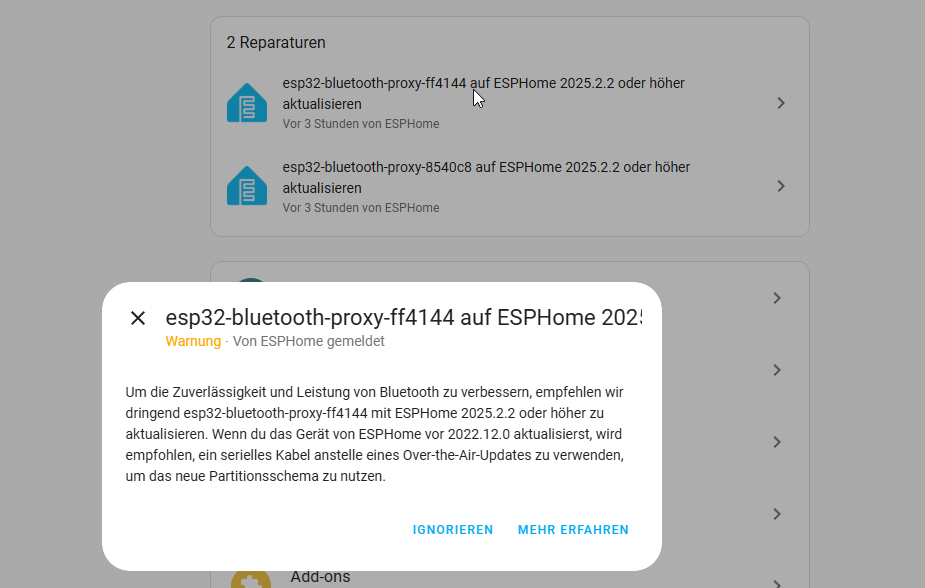Expand the esp32-bluetooth-proxy-ff4144 repair chevron
This screenshot has height=588, width=925.
coord(781,103)
